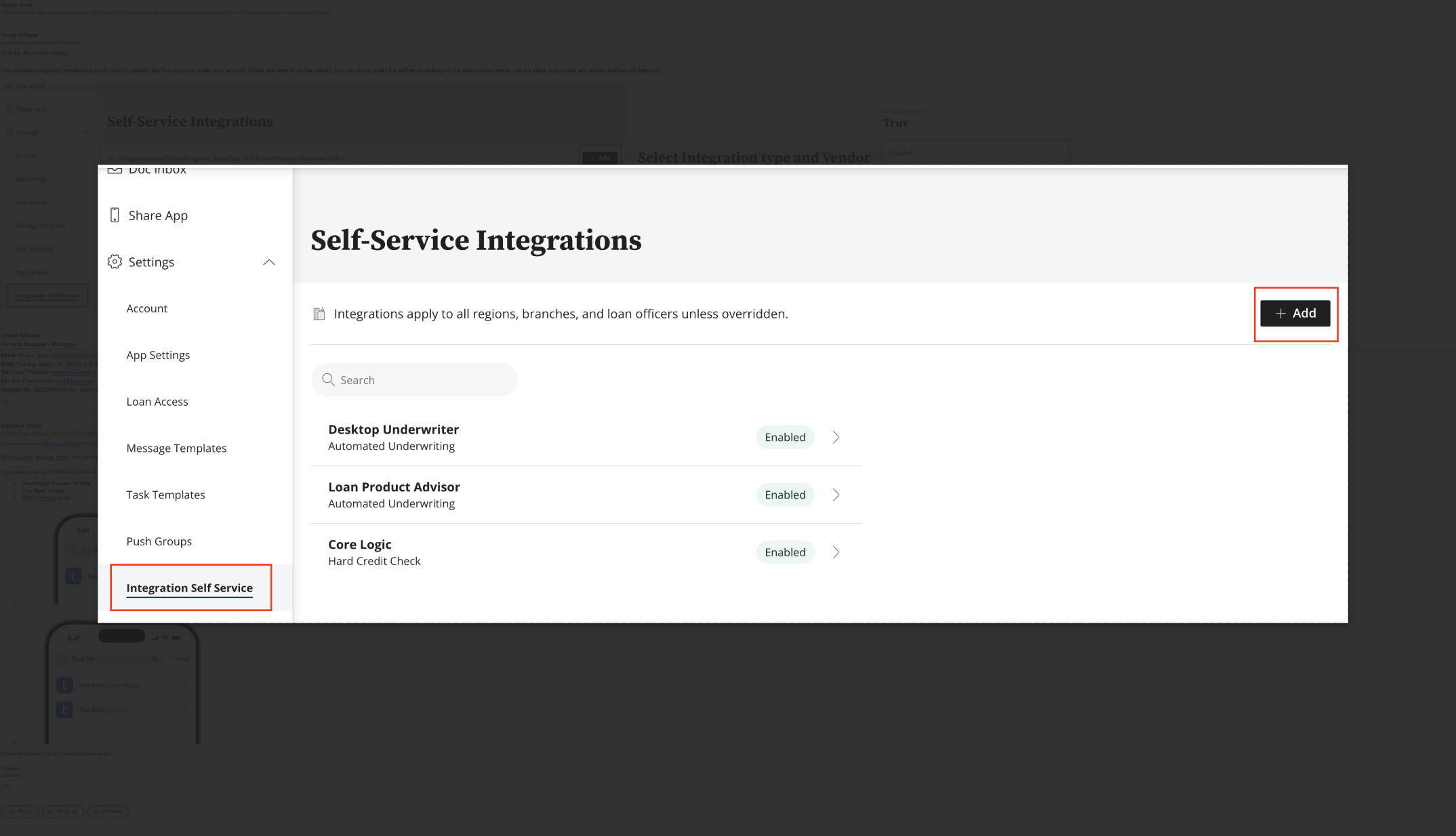Click Automated Underwriting under Desktop Underwriter
This screenshot has width=1456, height=836.
(x=391, y=446)
